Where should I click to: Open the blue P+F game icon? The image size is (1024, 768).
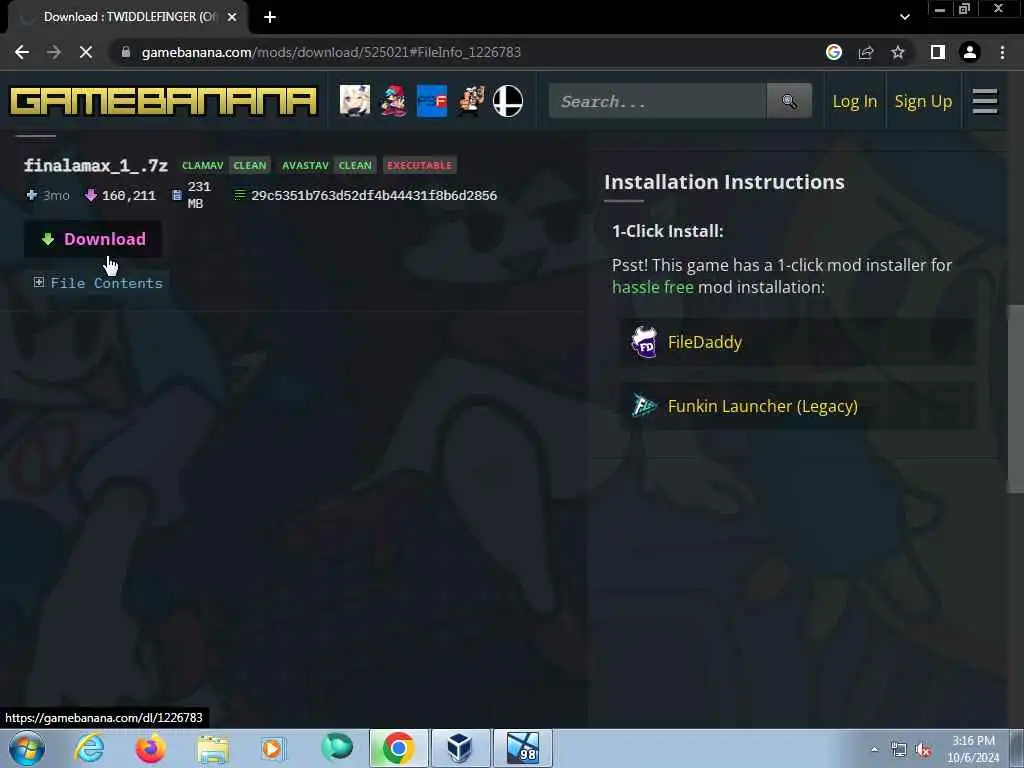point(432,101)
